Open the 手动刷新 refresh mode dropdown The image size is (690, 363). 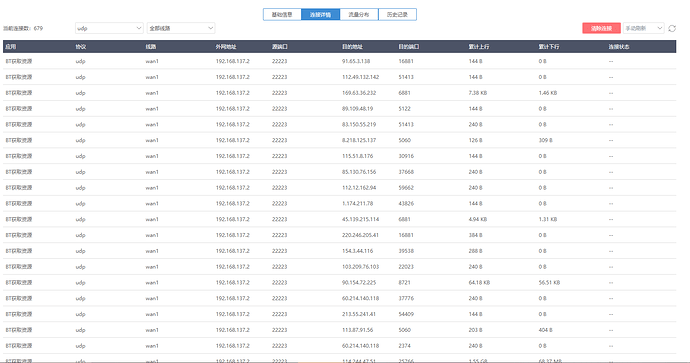[643, 28]
